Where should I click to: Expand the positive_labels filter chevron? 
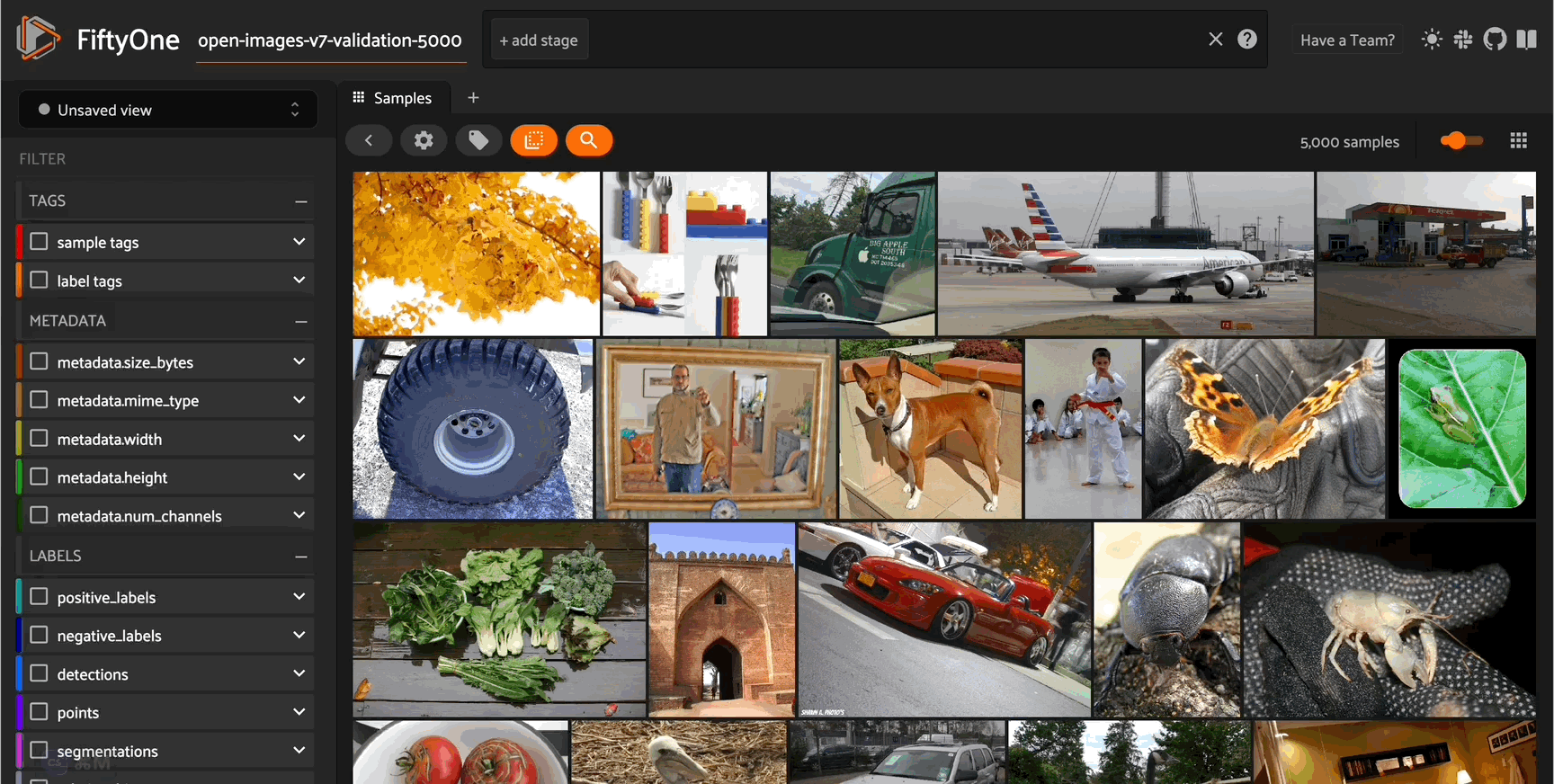299,597
